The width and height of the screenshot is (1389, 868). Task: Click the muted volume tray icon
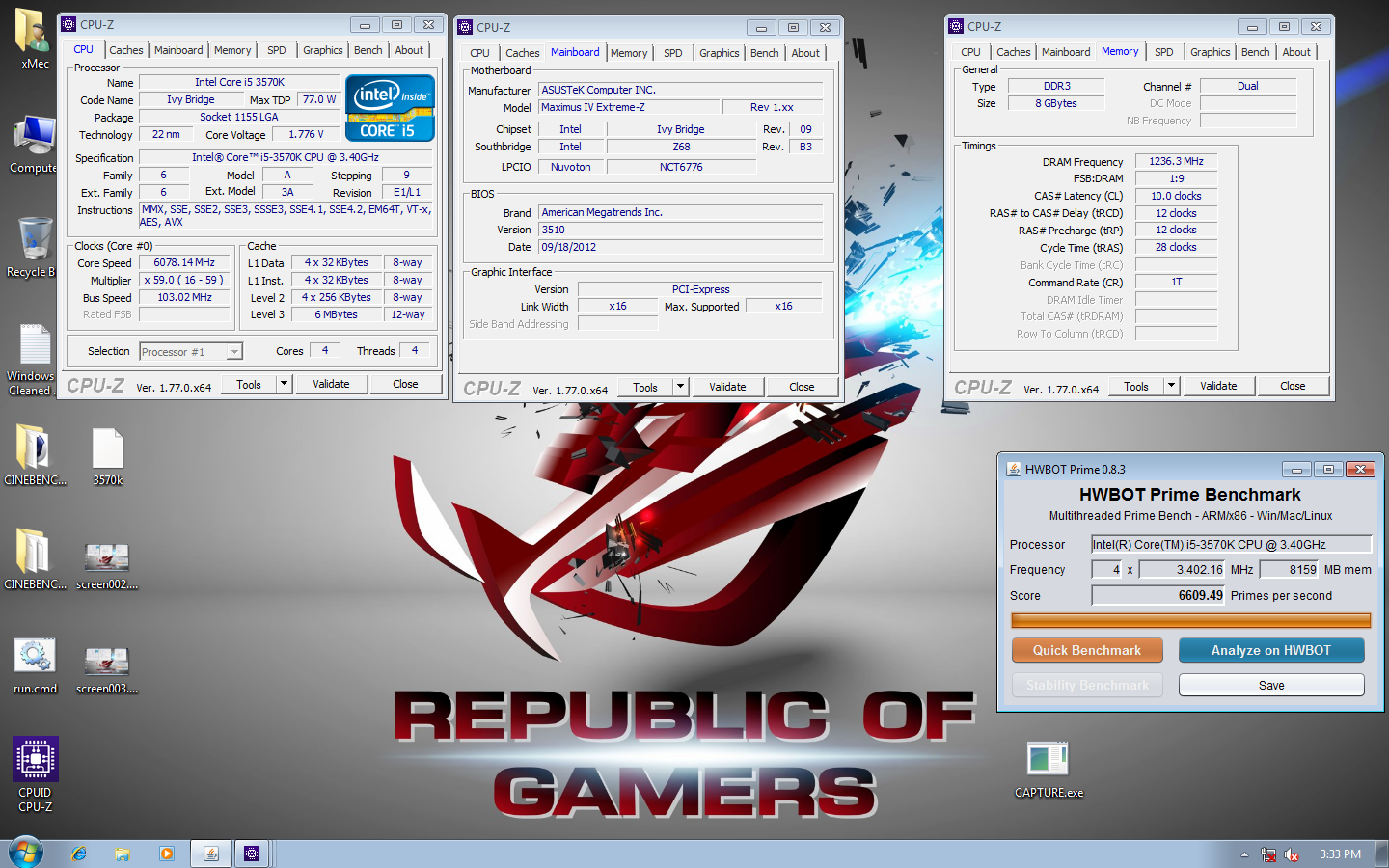(x=1292, y=854)
